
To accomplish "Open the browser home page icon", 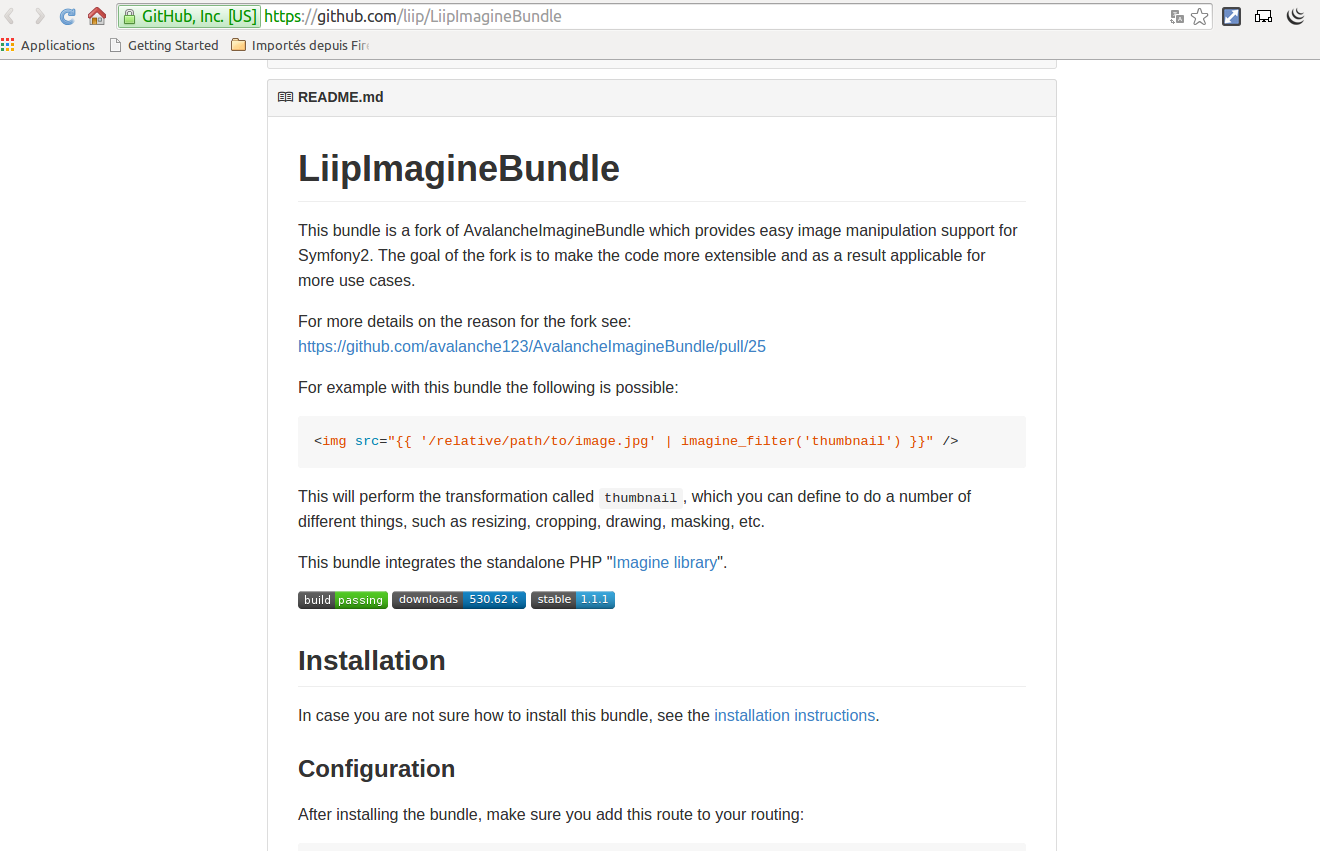I will 96,16.
